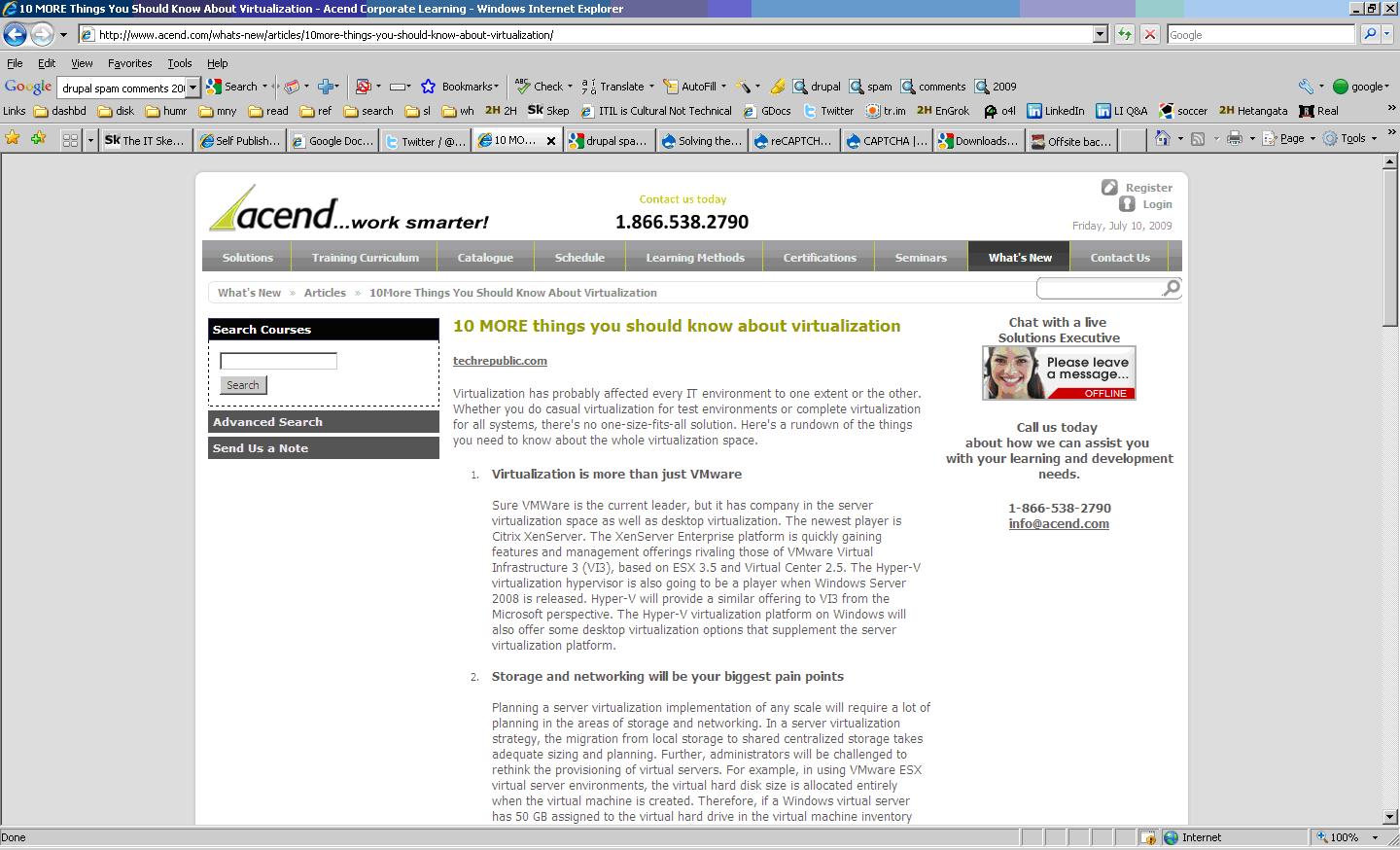Image resolution: width=1400 pixels, height=850 pixels.
Task: Open the View menu
Action: click(82, 63)
